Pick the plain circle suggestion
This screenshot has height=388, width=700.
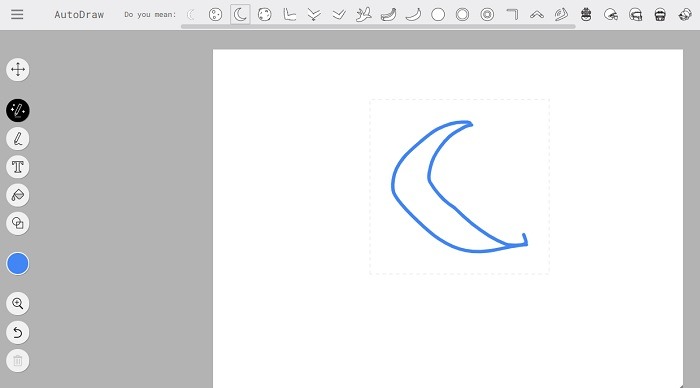tap(438, 15)
